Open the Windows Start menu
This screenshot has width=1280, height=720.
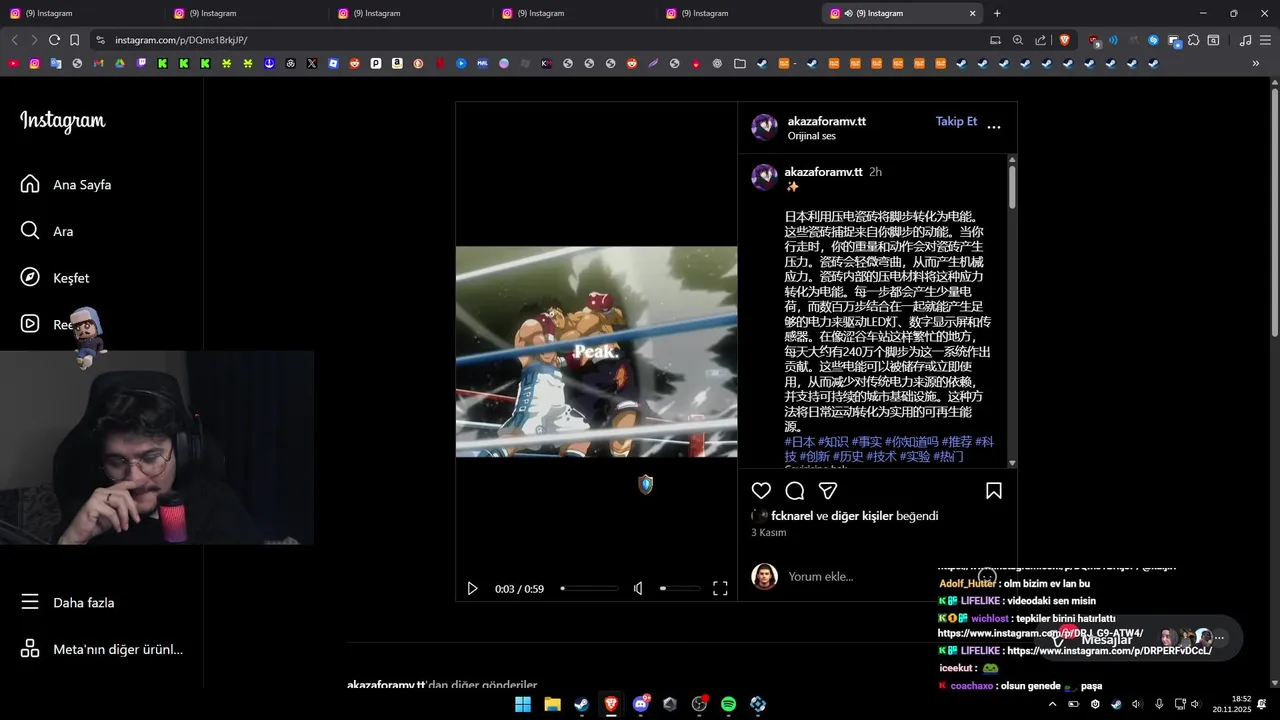pyautogui.click(x=523, y=704)
